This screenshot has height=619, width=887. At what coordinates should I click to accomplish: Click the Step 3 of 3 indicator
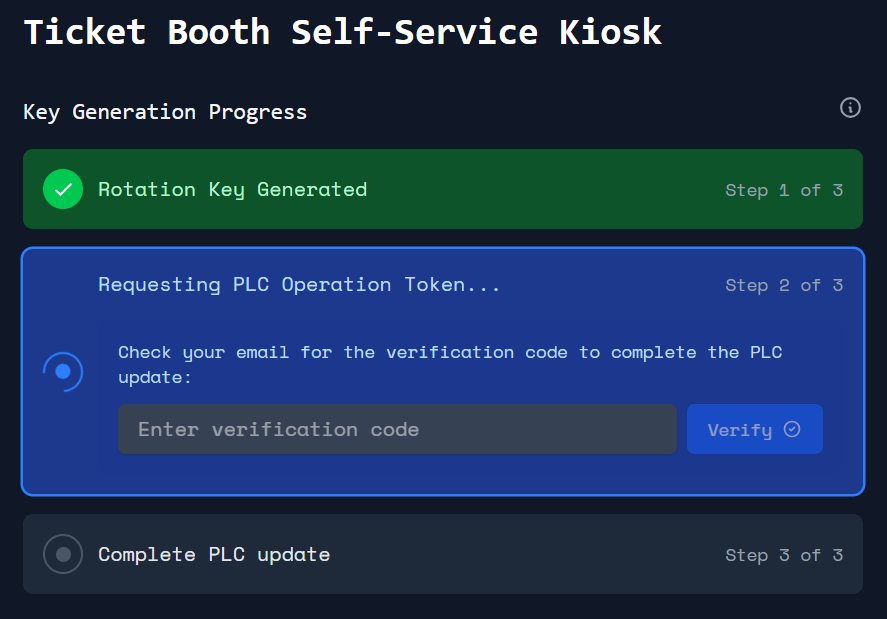(x=784, y=555)
